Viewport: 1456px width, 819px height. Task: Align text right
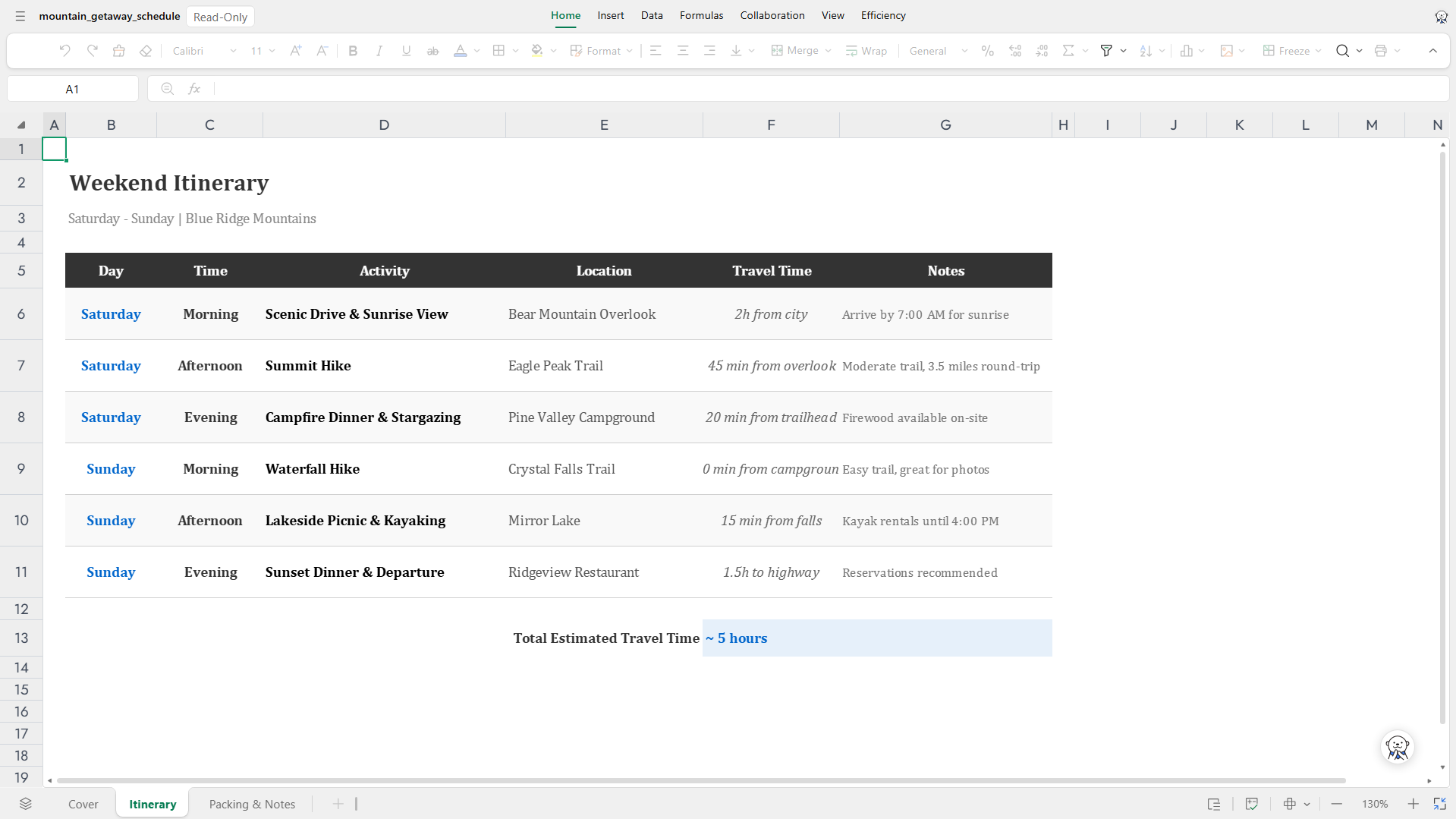coord(709,51)
